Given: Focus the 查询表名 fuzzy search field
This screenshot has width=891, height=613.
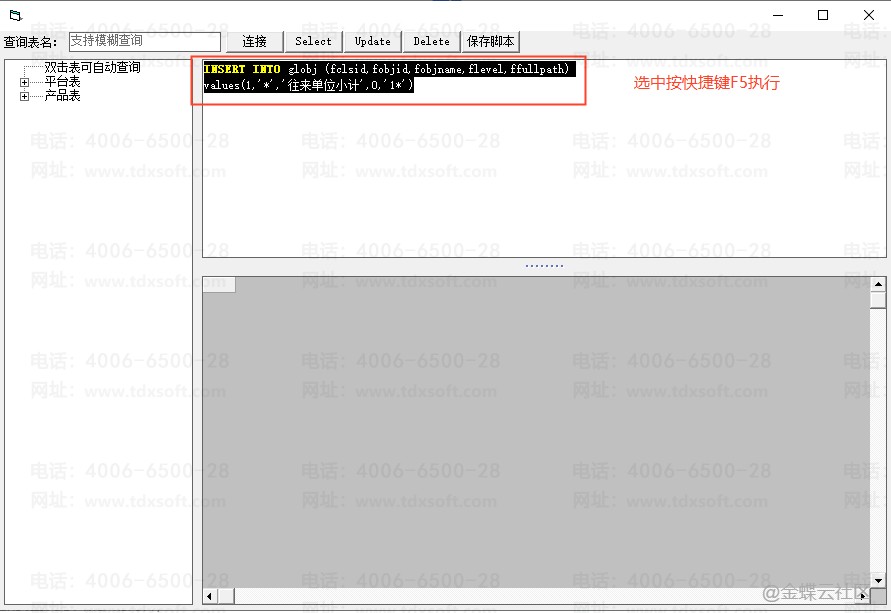Looking at the screenshot, I should pyautogui.click(x=143, y=41).
